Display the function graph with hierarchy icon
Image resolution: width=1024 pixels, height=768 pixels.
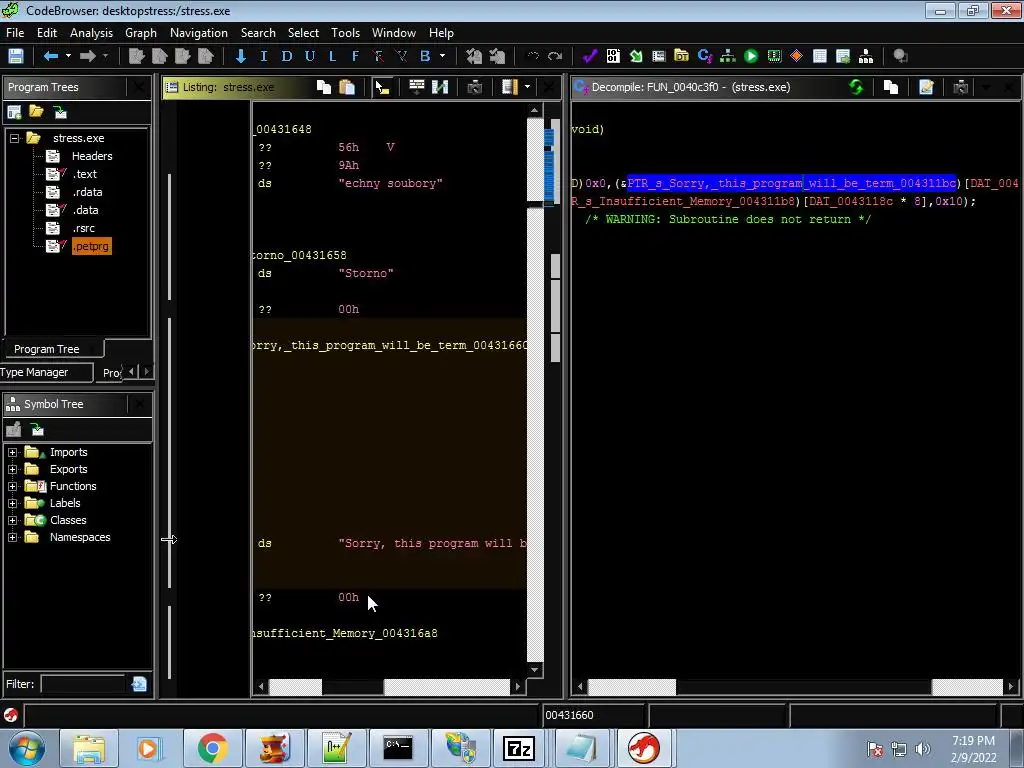pos(728,56)
